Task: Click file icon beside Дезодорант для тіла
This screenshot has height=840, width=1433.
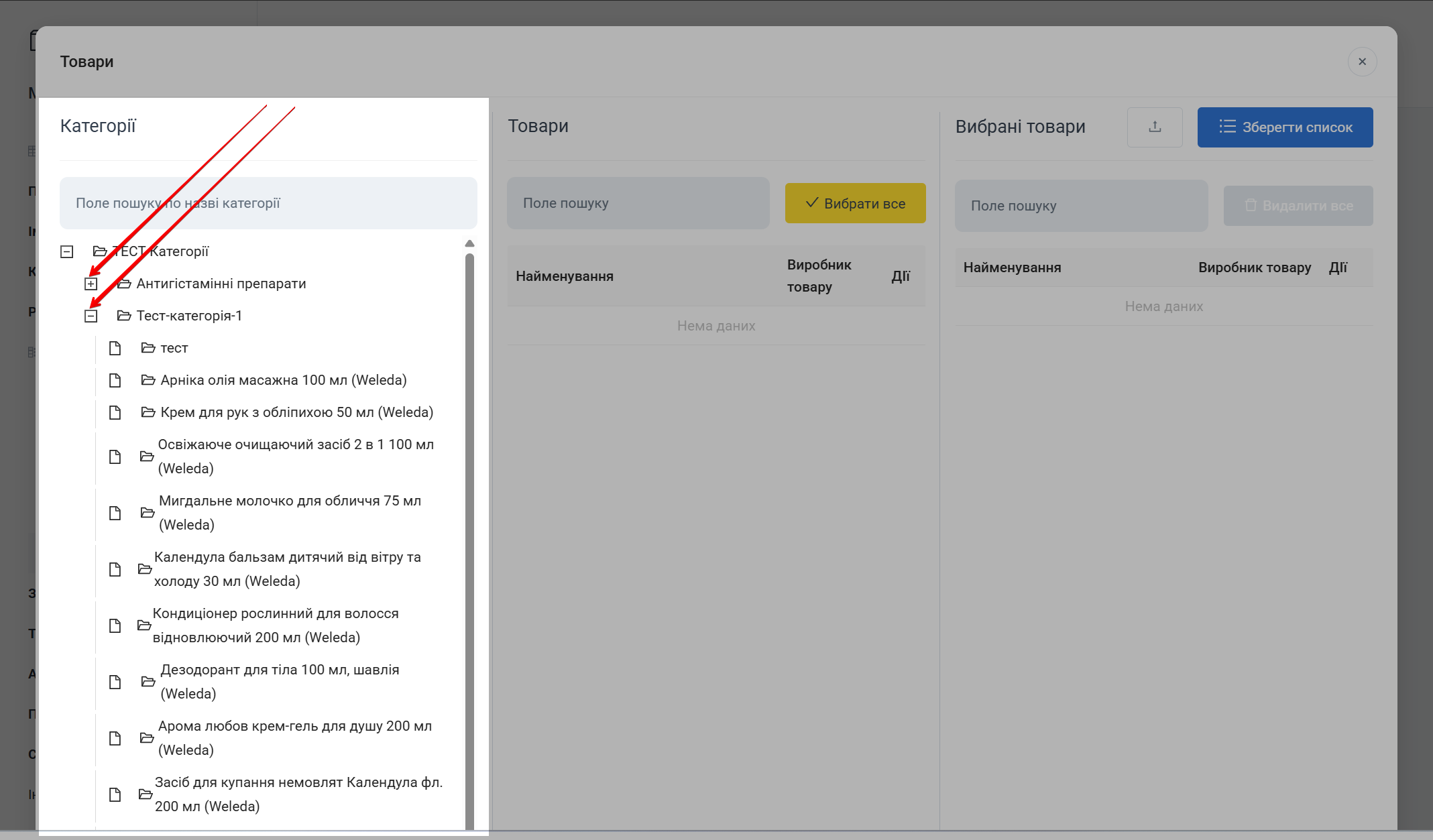Action: point(115,682)
